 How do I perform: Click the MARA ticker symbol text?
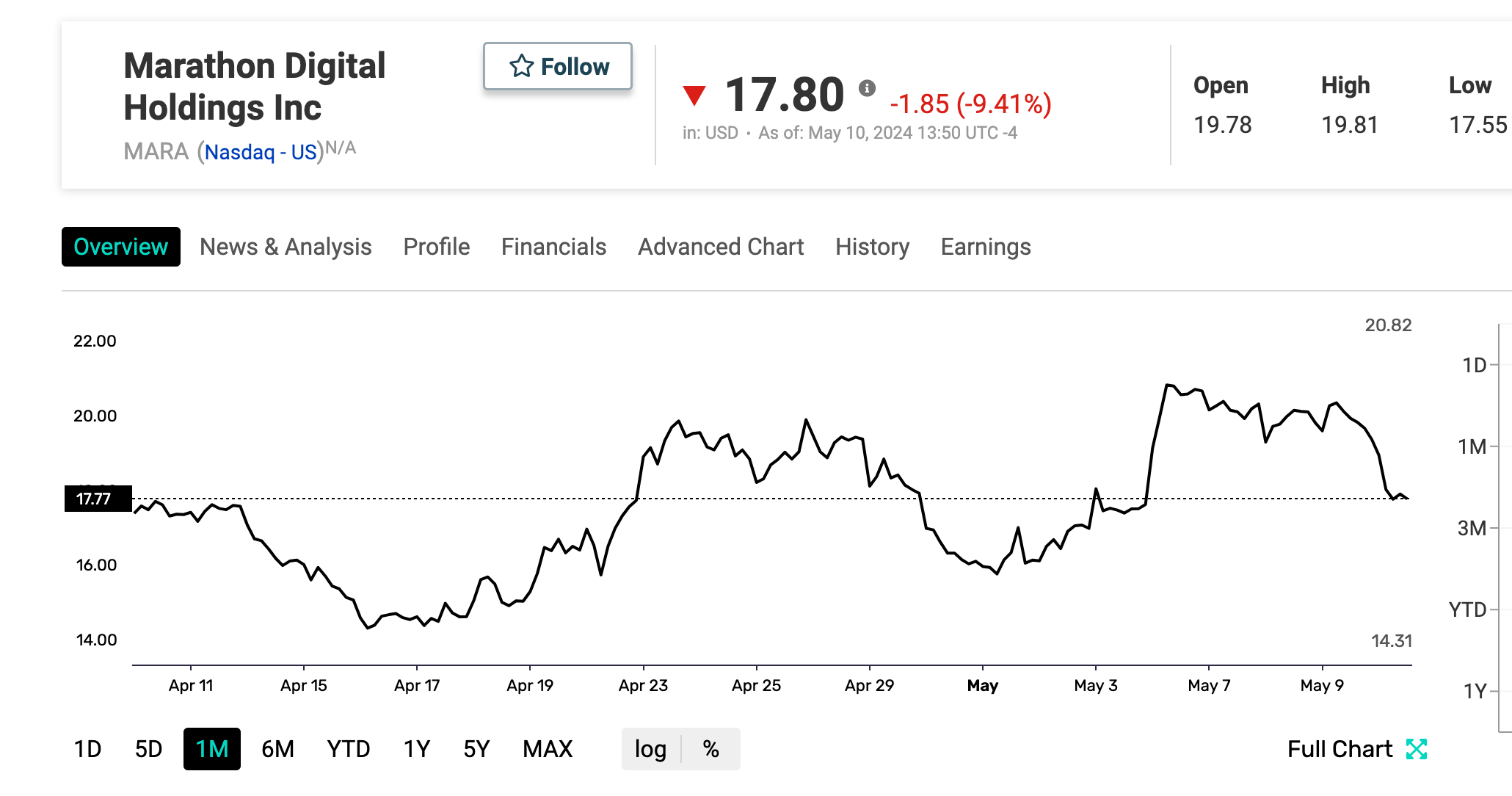tap(156, 151)
